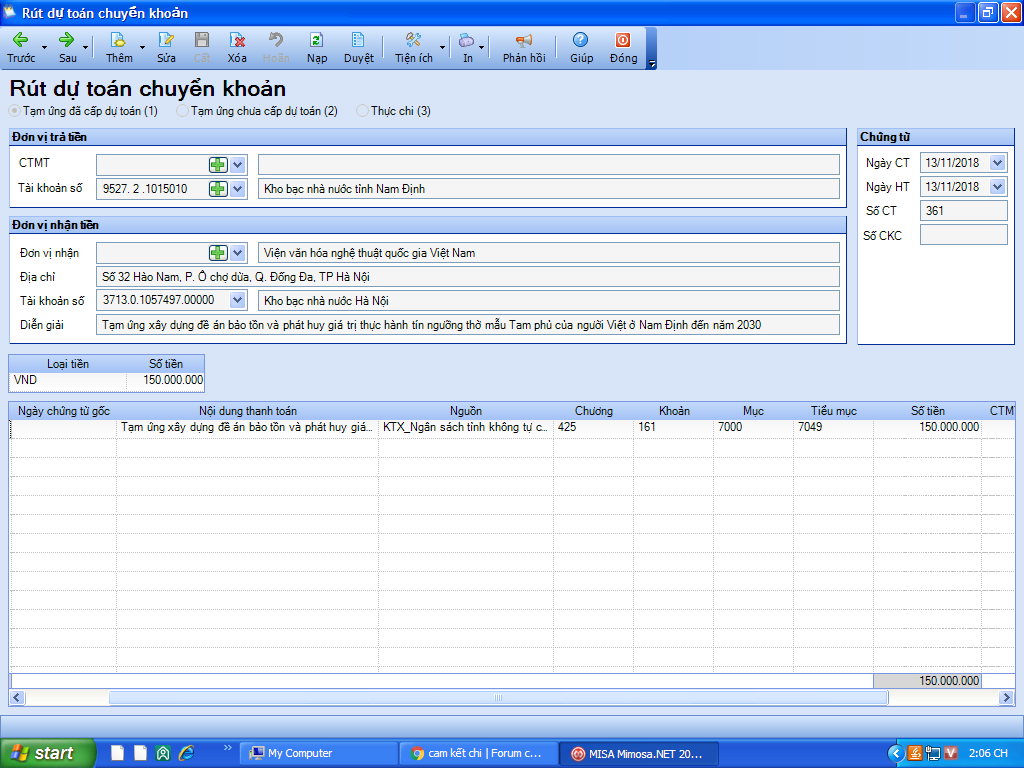
Task: Click the Trước (previous) arrow icon
Action: coord(20,41)
